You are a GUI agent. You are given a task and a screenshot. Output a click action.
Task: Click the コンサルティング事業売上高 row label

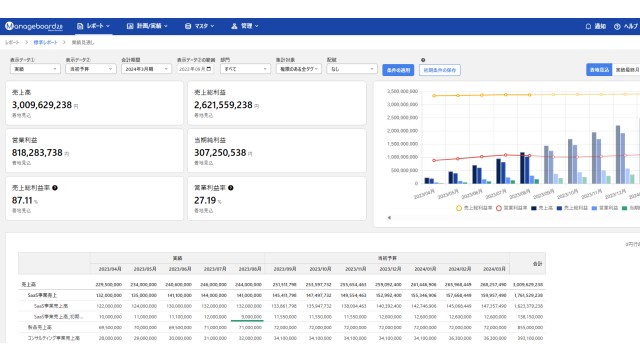pyautogui.click(x=53, y=338)
